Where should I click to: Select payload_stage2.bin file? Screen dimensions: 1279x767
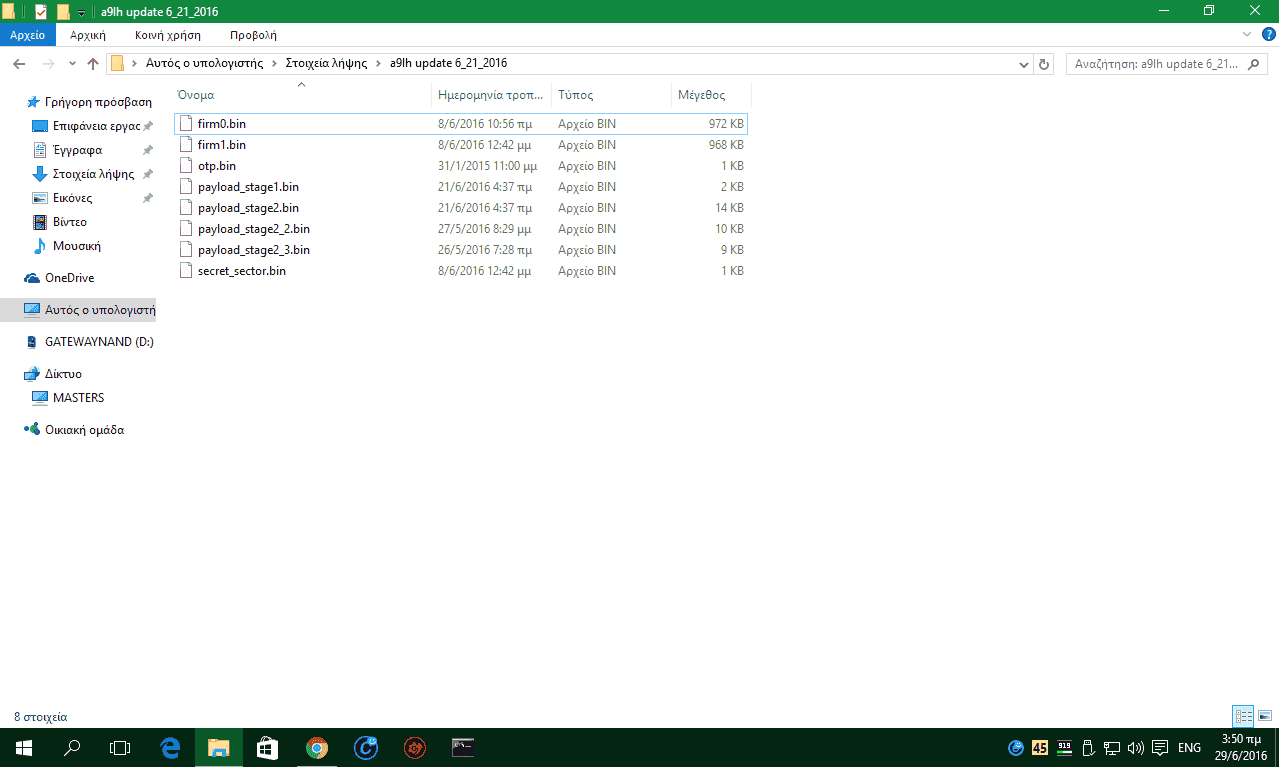click(460, 208)
